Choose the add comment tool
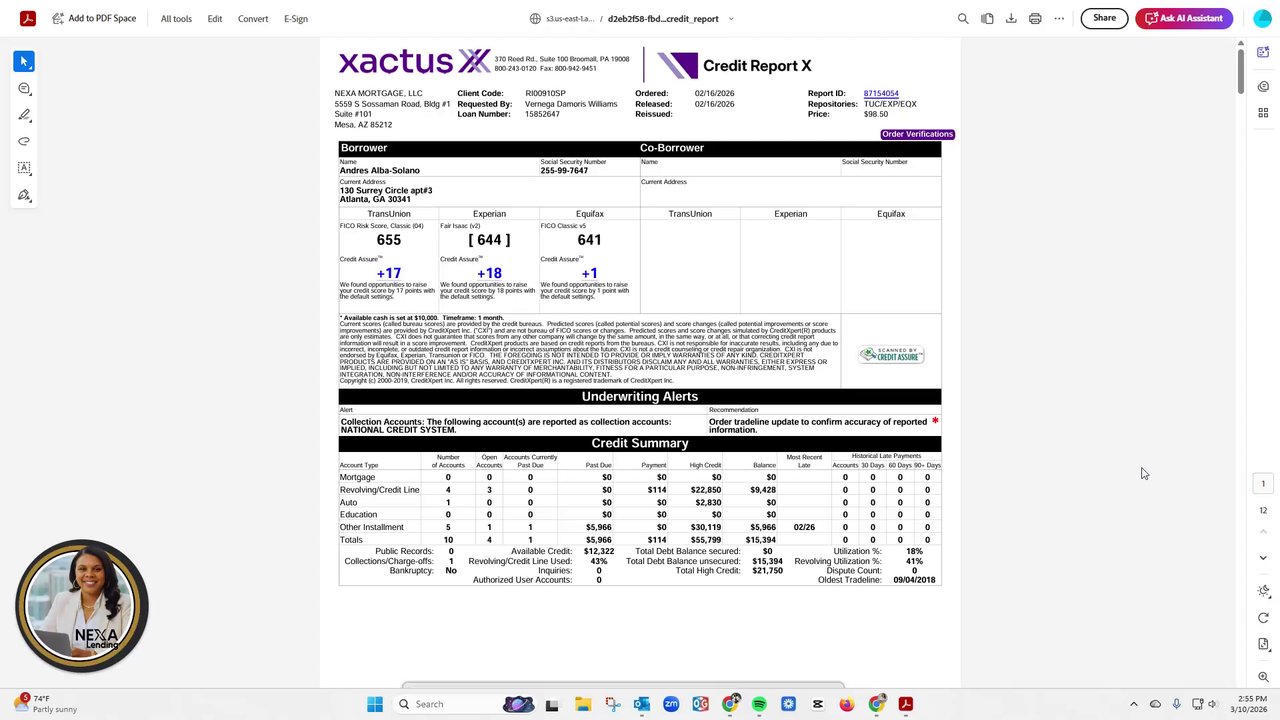Viewport: 1280px width, 720px height. pos(24,88)
